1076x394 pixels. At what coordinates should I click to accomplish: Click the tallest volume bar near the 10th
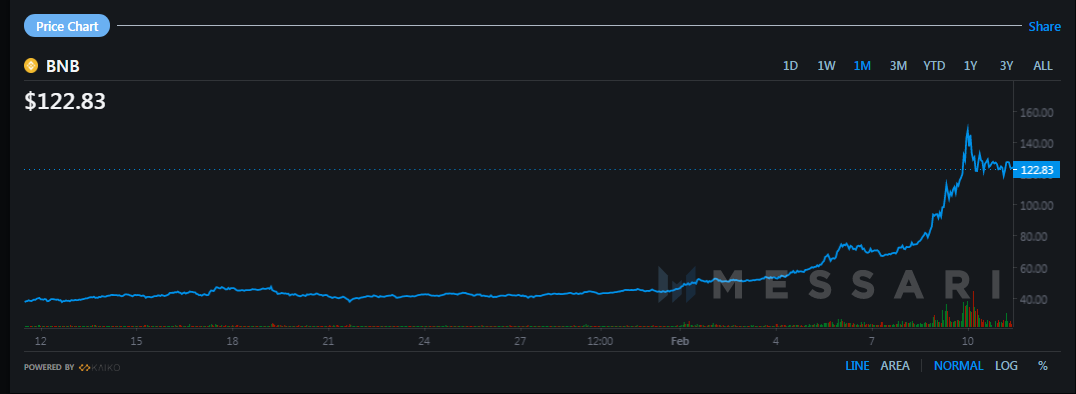(x=973, y=309)
